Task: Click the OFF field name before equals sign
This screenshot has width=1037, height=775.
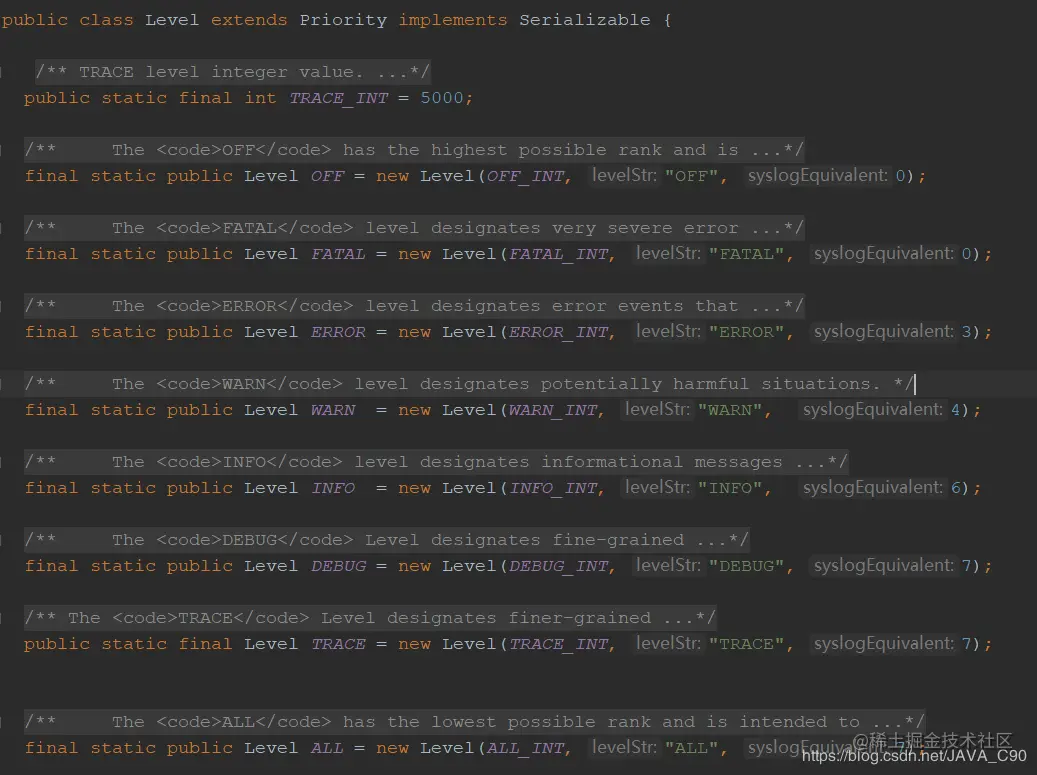Action: pyautogui.click(x=327, y=176)
